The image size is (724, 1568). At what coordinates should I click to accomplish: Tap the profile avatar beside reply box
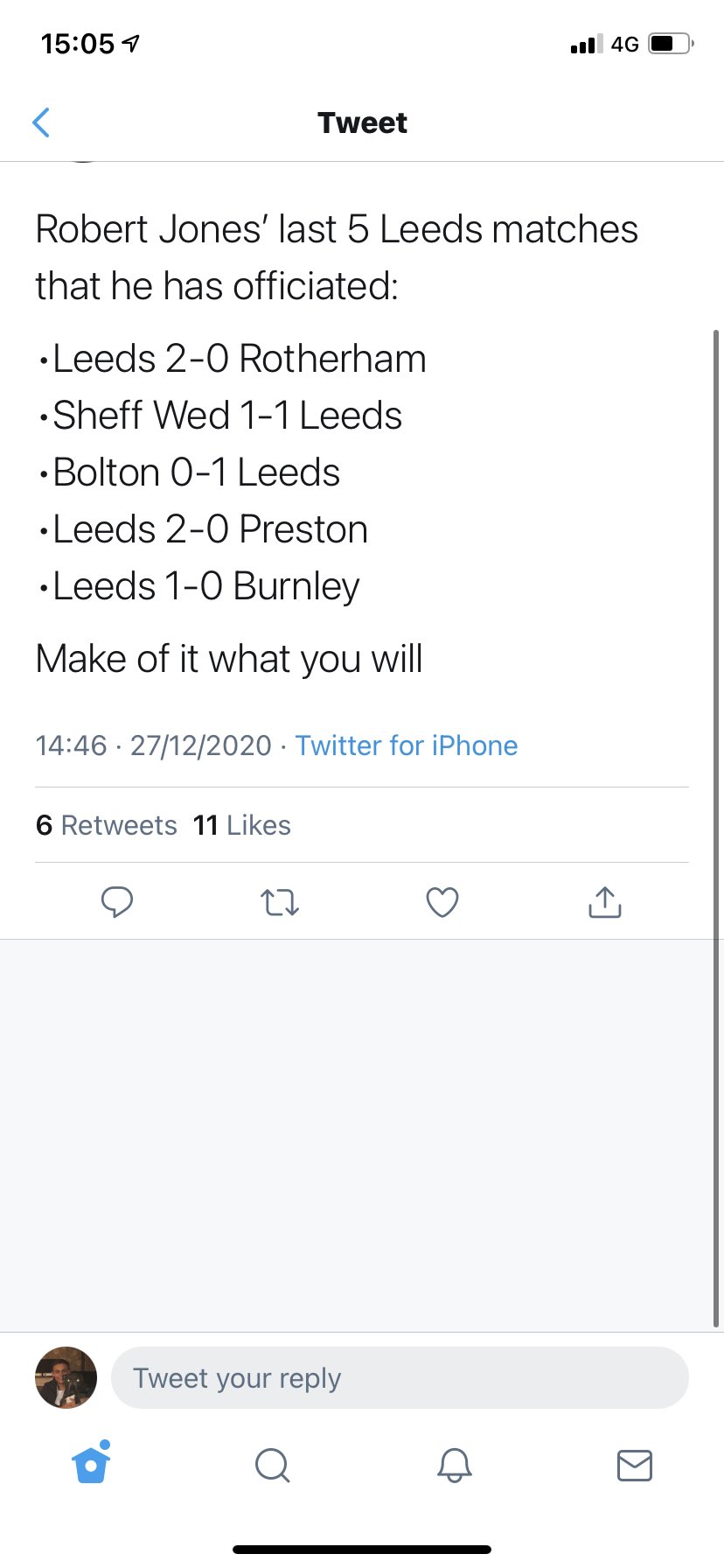[66, 1377]
